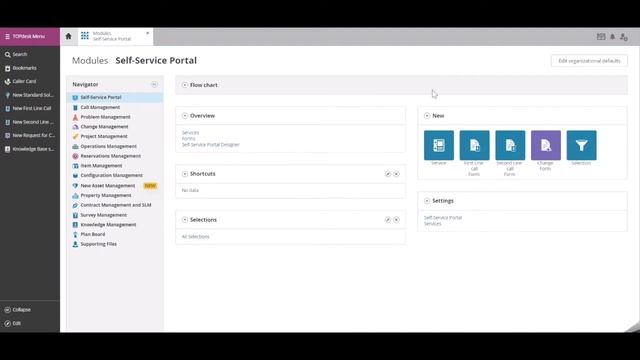
Task: Create a new First Line Call Form tile
Action: pyautogui.click(x=474, y=145)
